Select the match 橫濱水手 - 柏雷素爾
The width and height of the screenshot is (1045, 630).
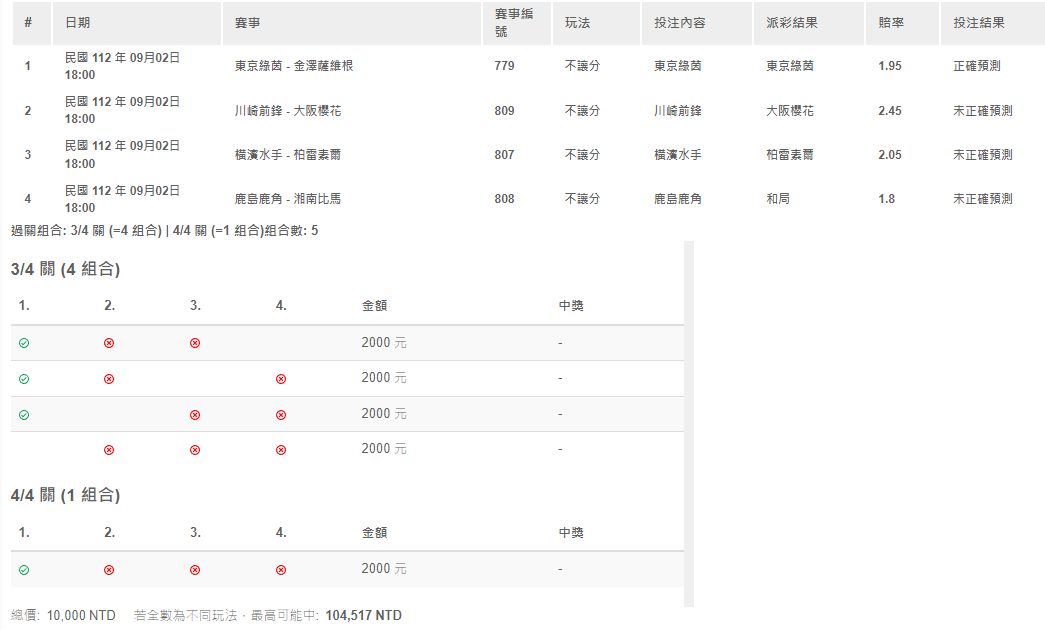click(288, 155)
